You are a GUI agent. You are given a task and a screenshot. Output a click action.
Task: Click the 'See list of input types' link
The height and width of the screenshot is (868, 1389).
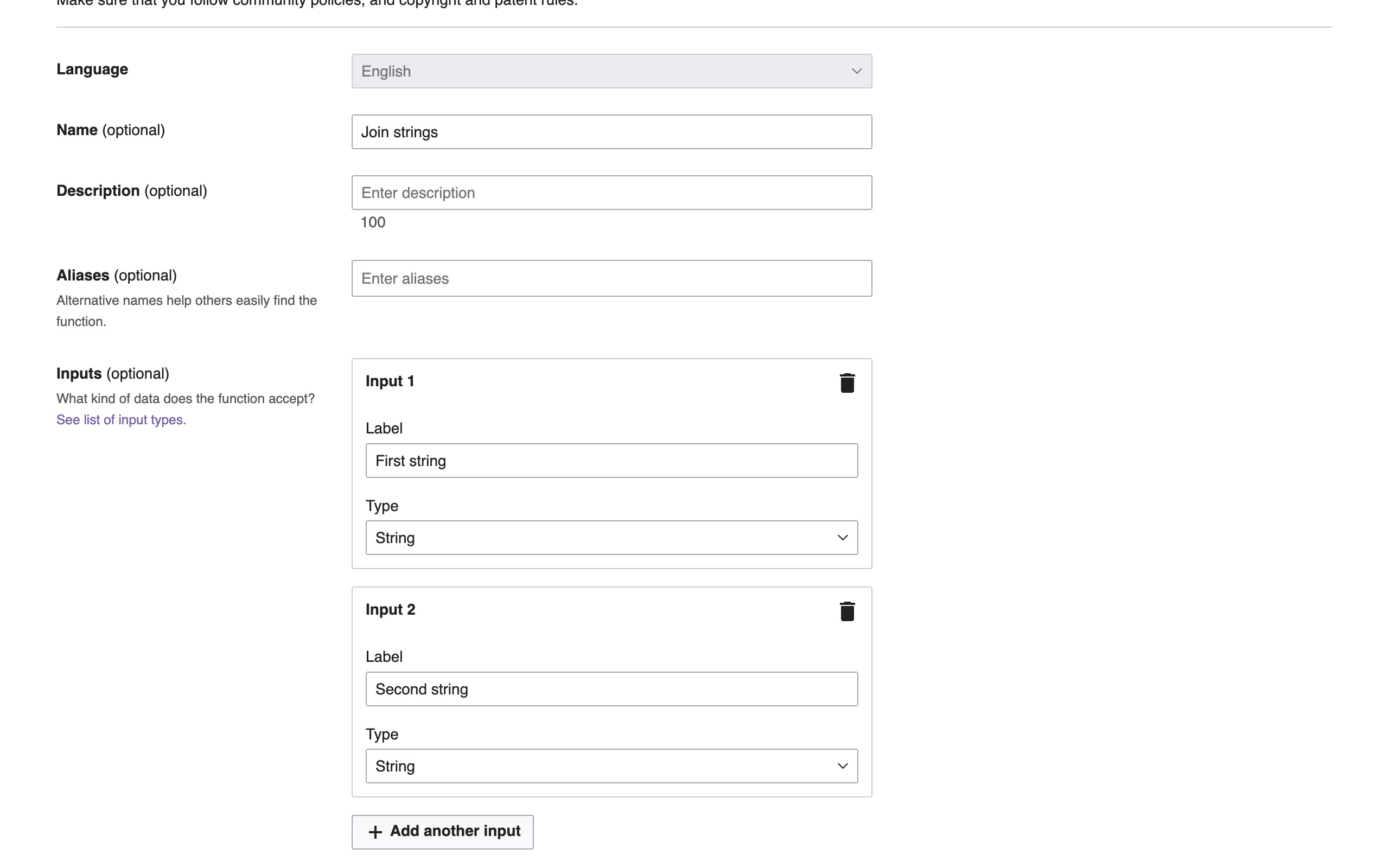coord(121,418)
